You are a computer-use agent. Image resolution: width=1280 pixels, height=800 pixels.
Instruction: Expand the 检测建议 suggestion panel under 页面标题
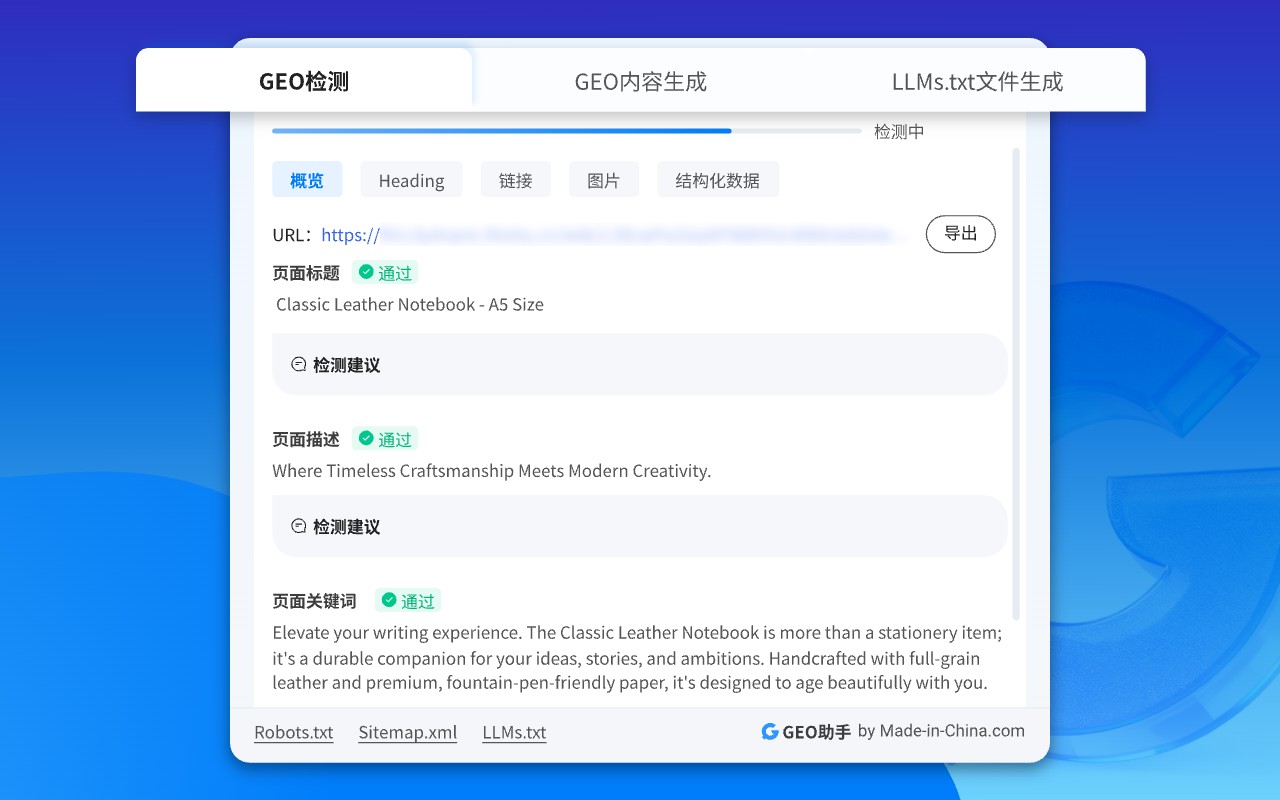[639, 364]
